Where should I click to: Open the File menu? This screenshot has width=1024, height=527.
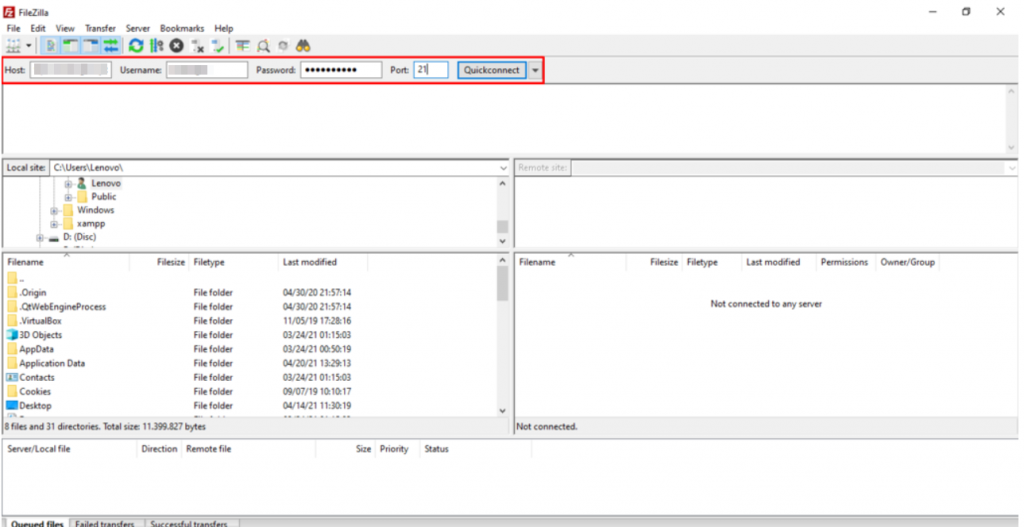(13, 29)
